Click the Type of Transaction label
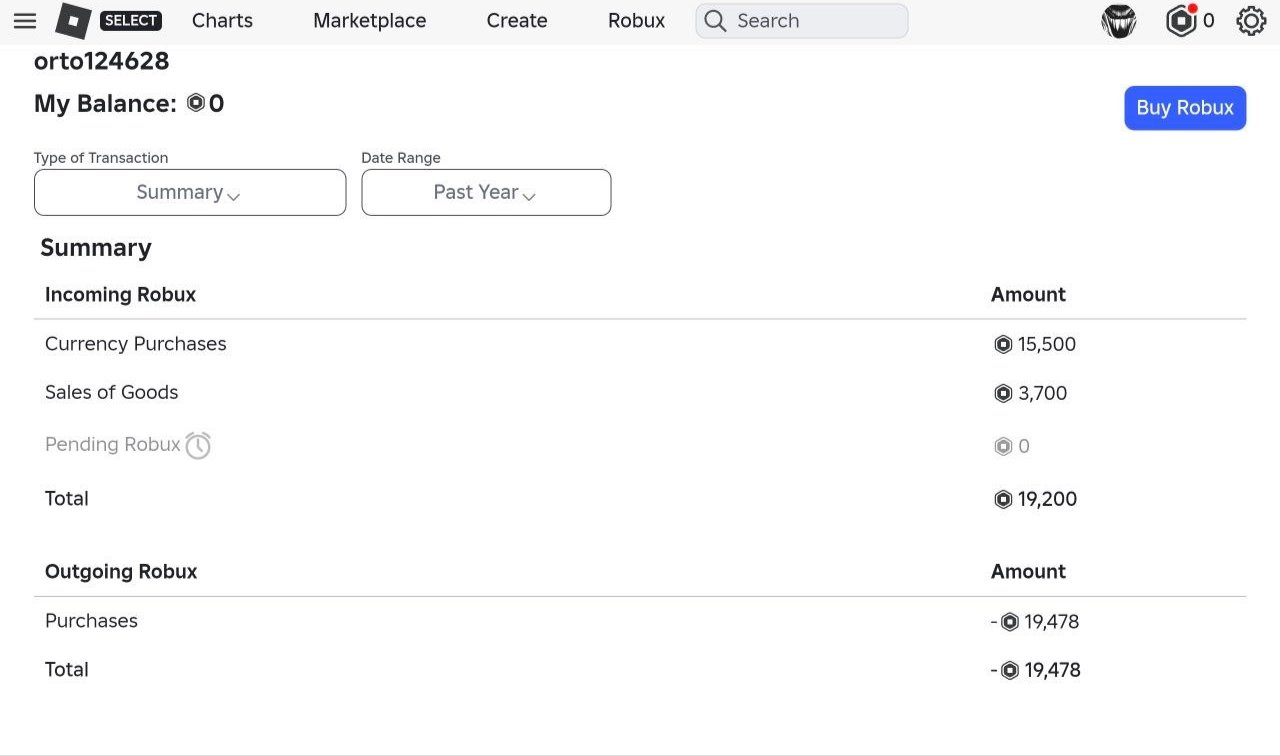Screen dimensions: 1280x756 click(101, 158)
